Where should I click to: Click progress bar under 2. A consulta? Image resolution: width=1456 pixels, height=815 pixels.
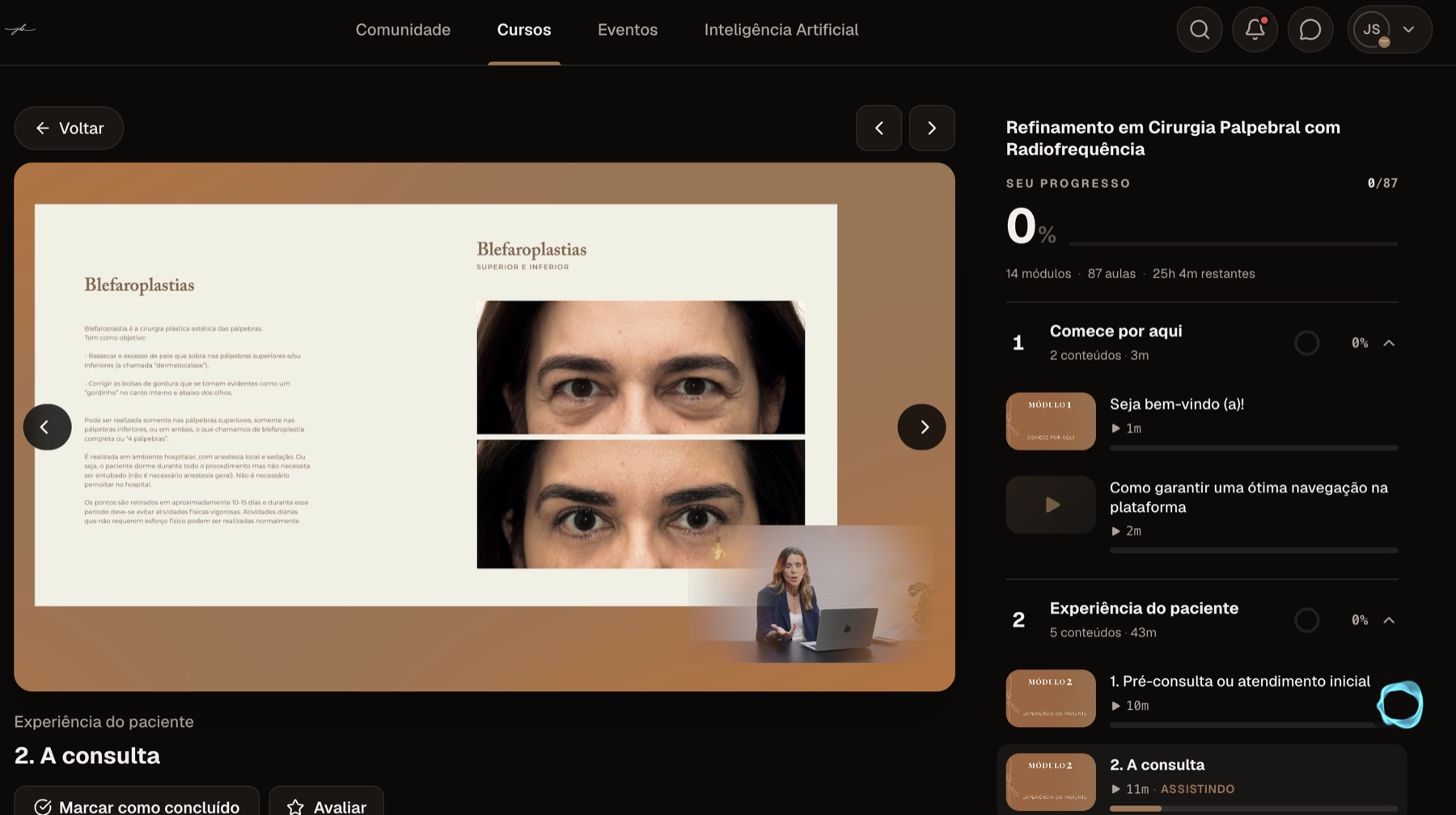pyautogui.click(x=1254, y=809)
